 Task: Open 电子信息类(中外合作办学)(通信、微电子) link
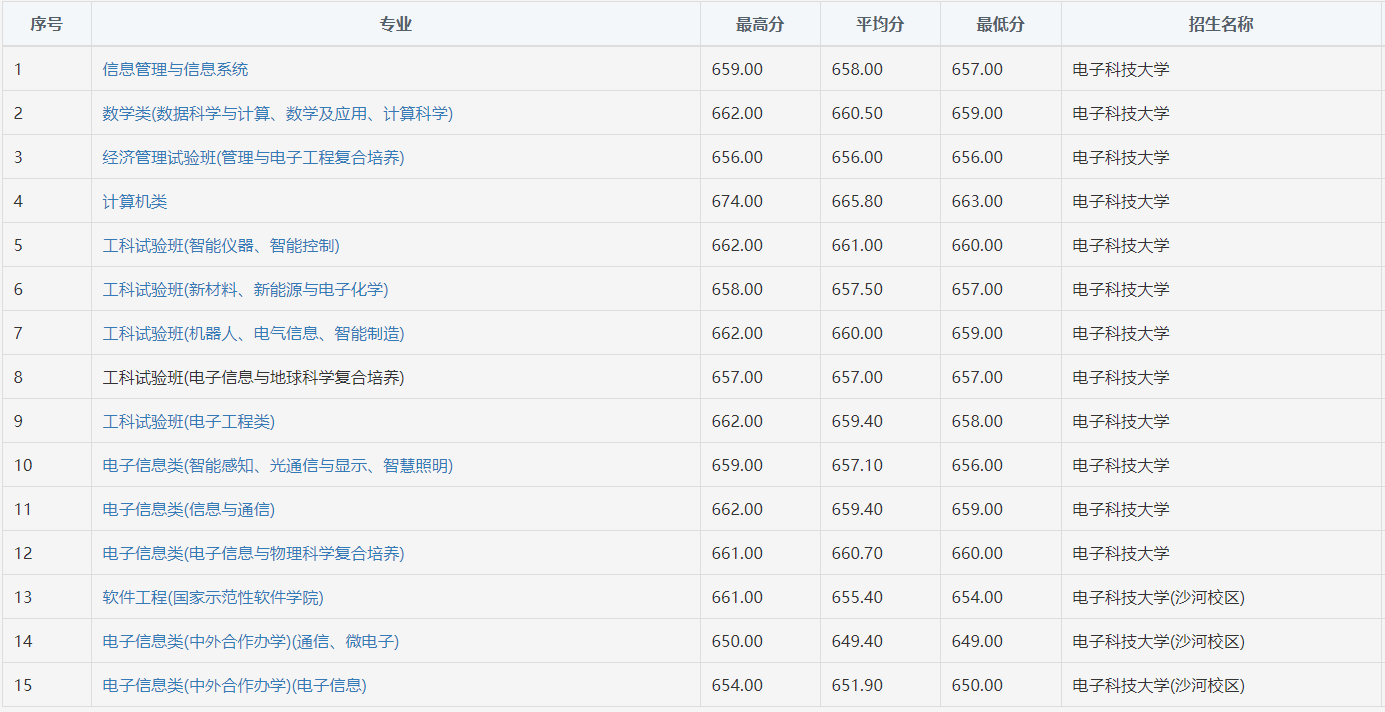point(250,641)
